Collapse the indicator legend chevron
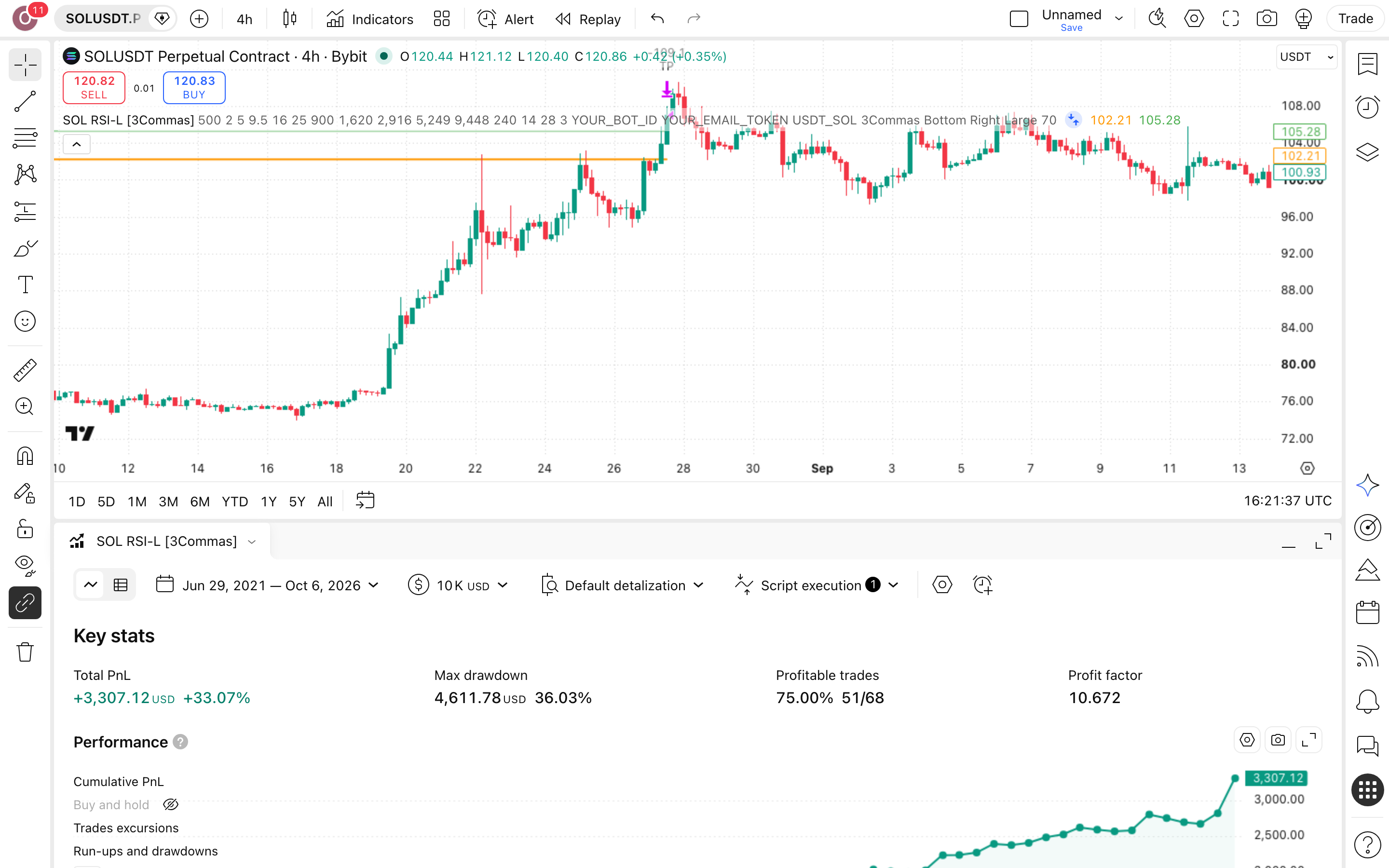This screenshot has height=868, width=1389. pyautogui.click(x=76, y=144)
